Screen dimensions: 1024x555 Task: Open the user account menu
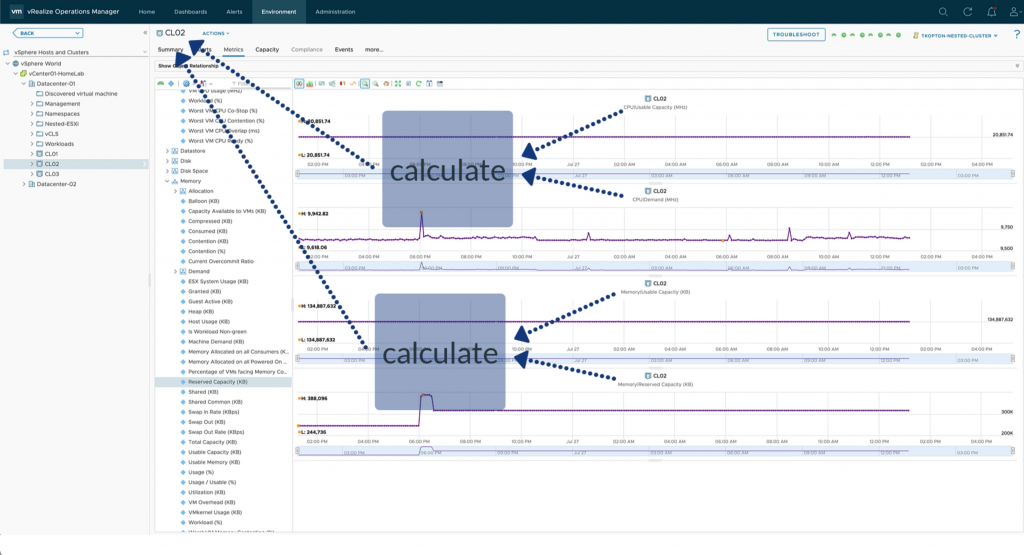(x=1015, y=12)
